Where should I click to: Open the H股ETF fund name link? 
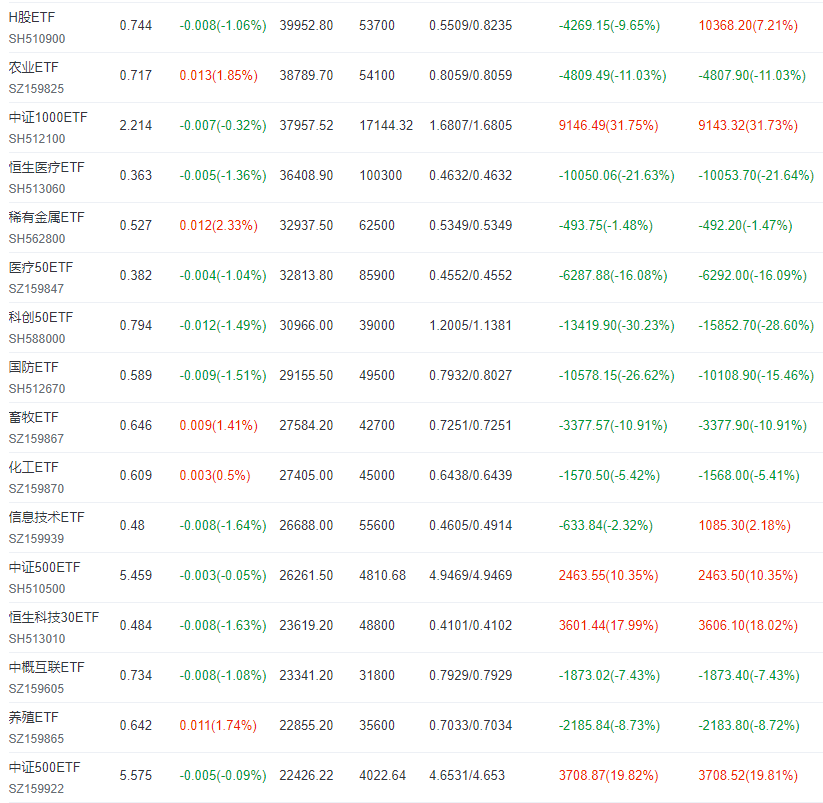pyautogui.click(x=31, y=17)
